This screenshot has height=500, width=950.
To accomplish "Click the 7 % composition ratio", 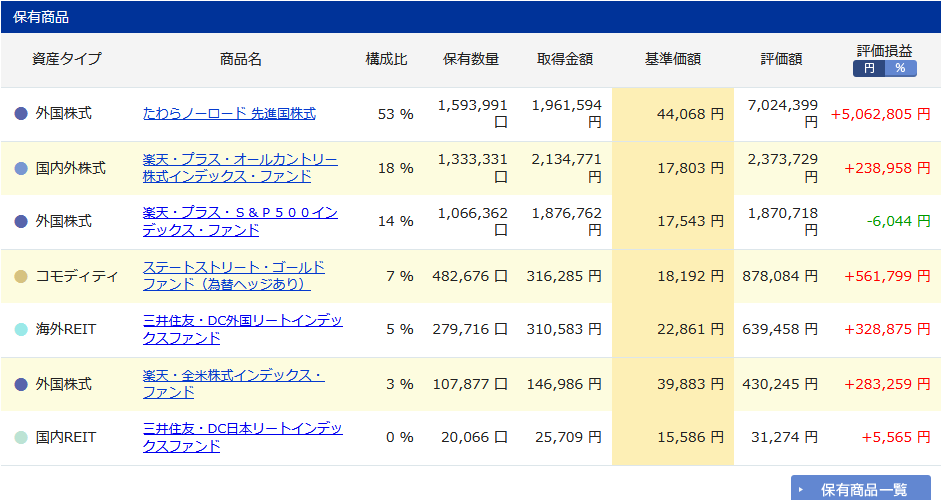I will tap(400, 276).
